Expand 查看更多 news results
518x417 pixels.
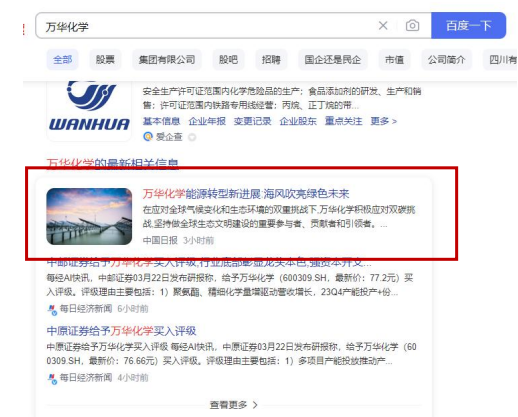pos(234,405)
